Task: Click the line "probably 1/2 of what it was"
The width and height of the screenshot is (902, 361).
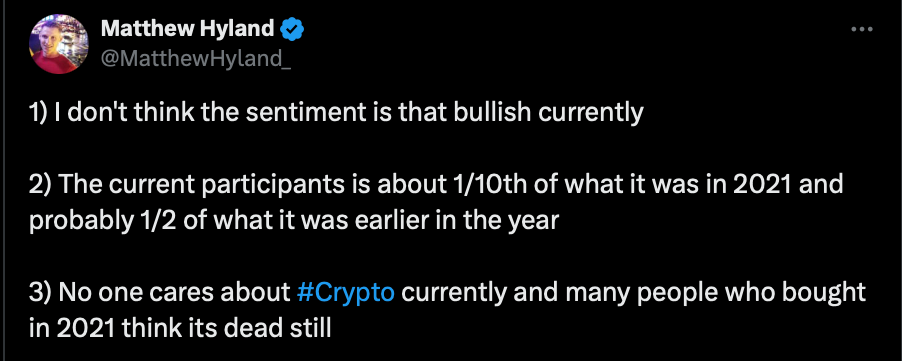Action: (294, 220)
